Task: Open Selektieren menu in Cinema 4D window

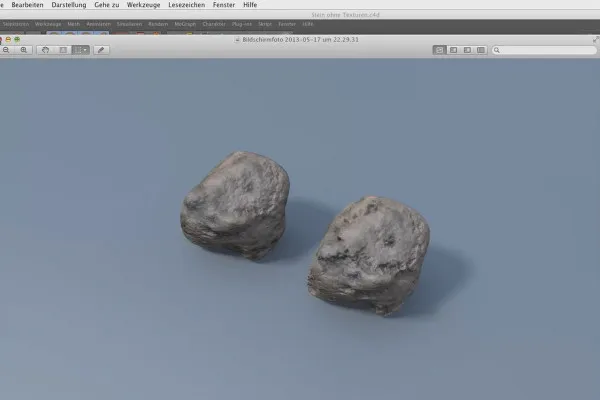Action: coord(16,24)
